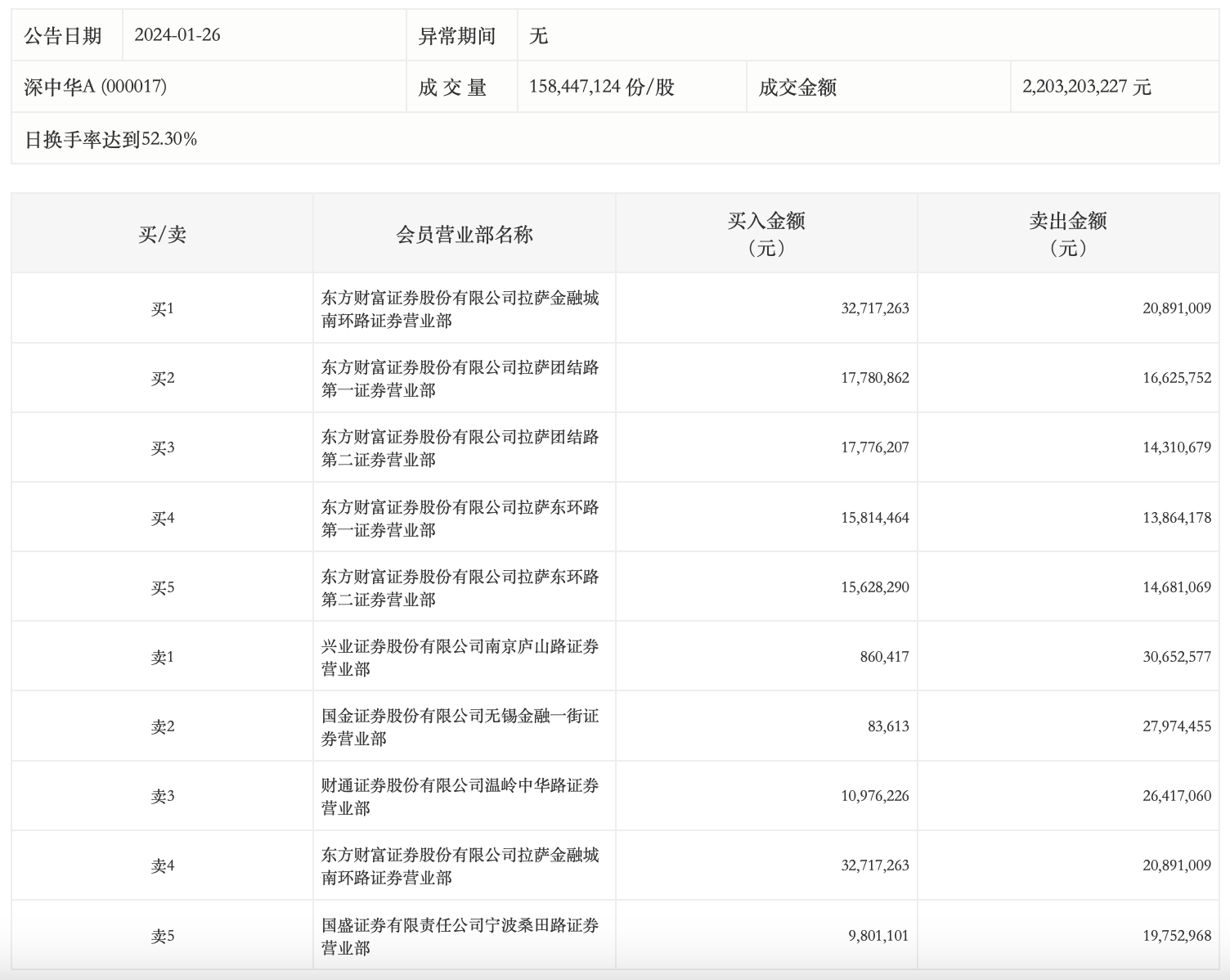Select sell amount 14,310,679
Image resolution: width=1230 pixels, height=980 pixels.
pyautogui.click(x=1177, y=447)
